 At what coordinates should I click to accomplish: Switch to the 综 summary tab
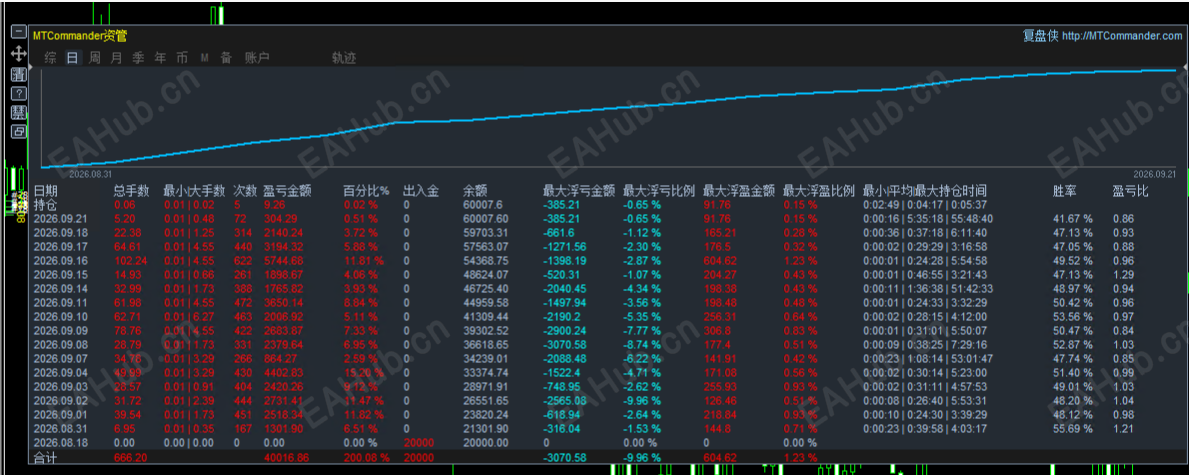coord(50,58)
